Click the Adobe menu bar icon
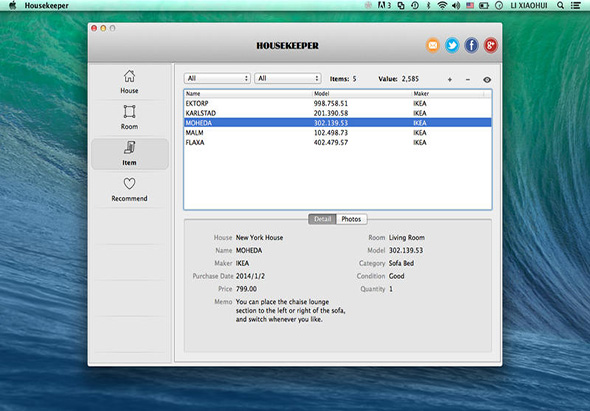The image size is (590, 411). tap(384, 5)
